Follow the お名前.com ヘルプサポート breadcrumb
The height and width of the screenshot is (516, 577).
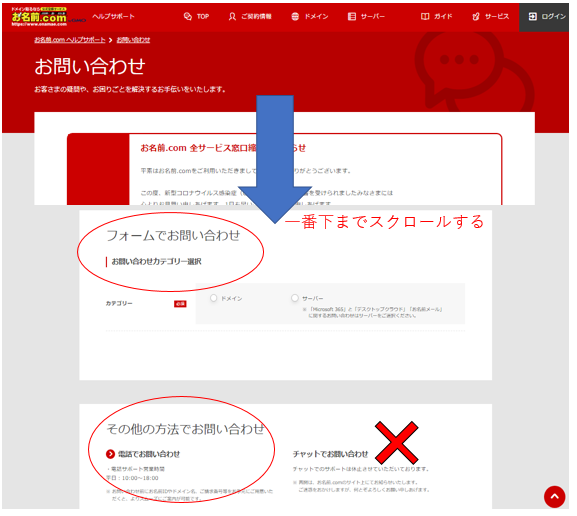tap(70, 40)
